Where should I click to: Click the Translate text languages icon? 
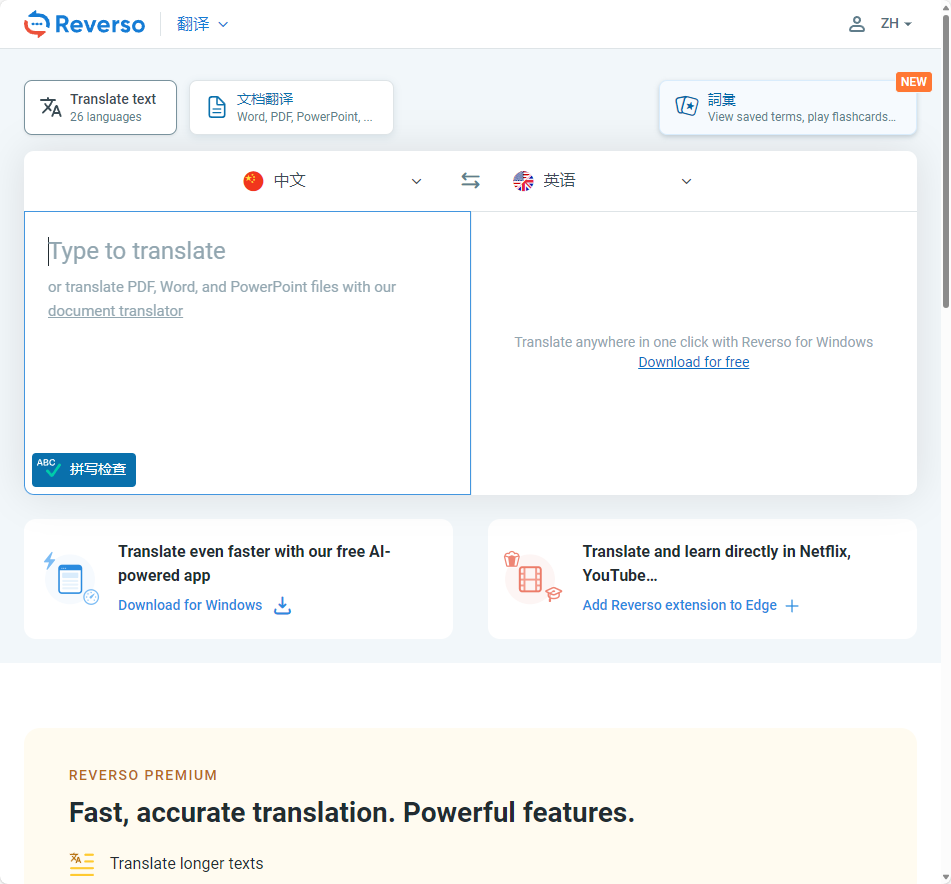pyautogui.click(x=51, y=107)
